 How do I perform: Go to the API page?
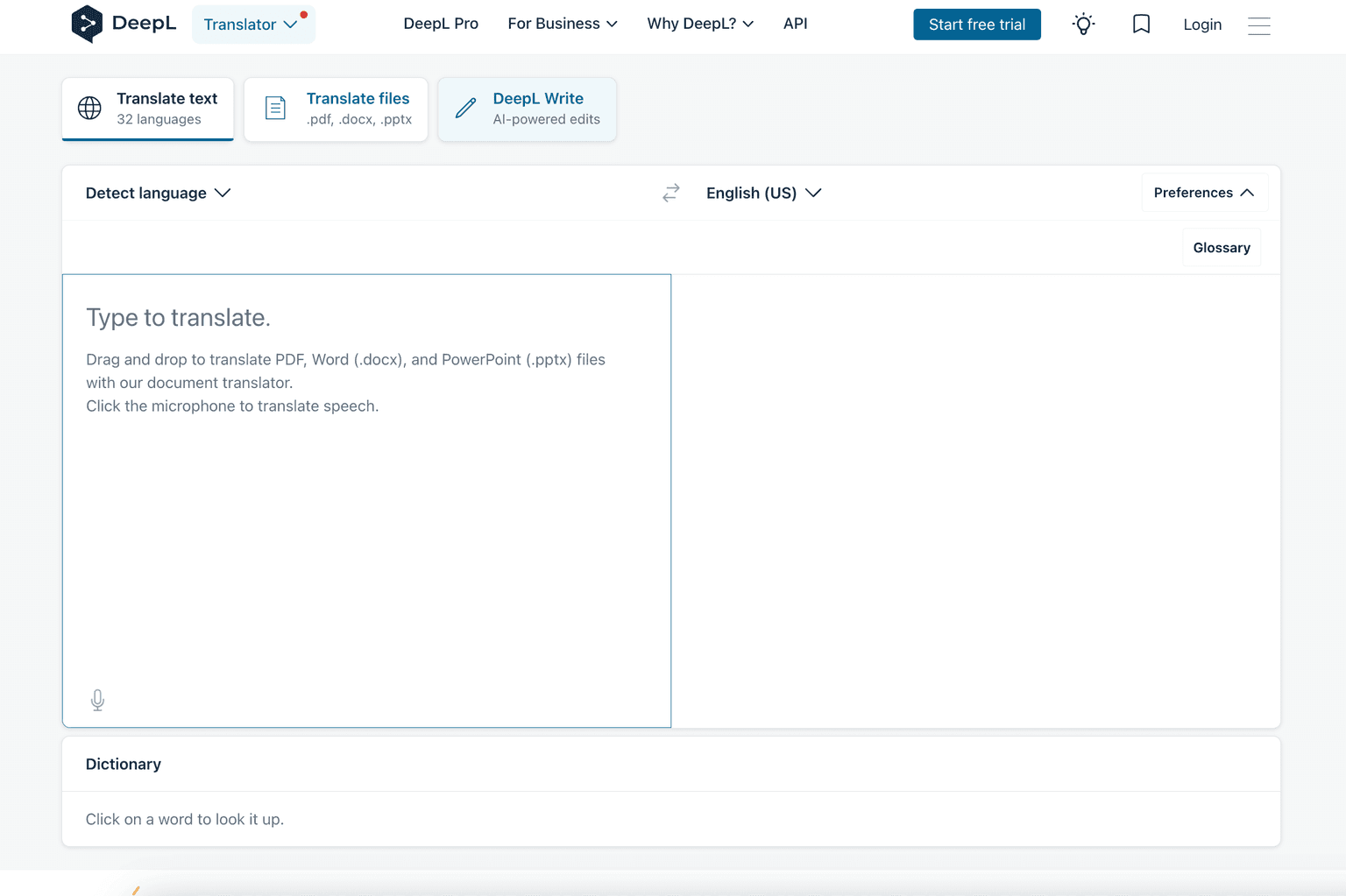795,24
